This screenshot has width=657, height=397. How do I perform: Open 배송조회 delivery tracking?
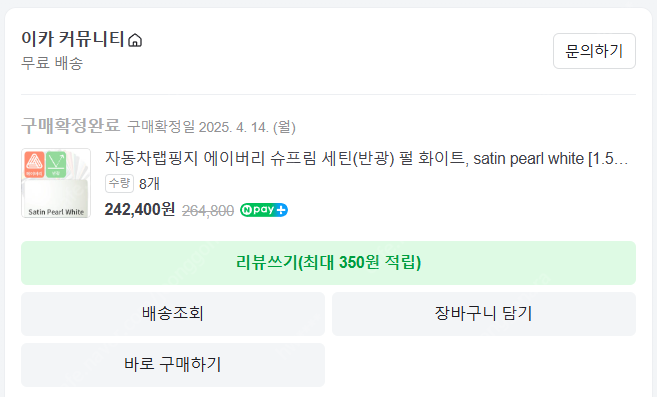[173, 314]
